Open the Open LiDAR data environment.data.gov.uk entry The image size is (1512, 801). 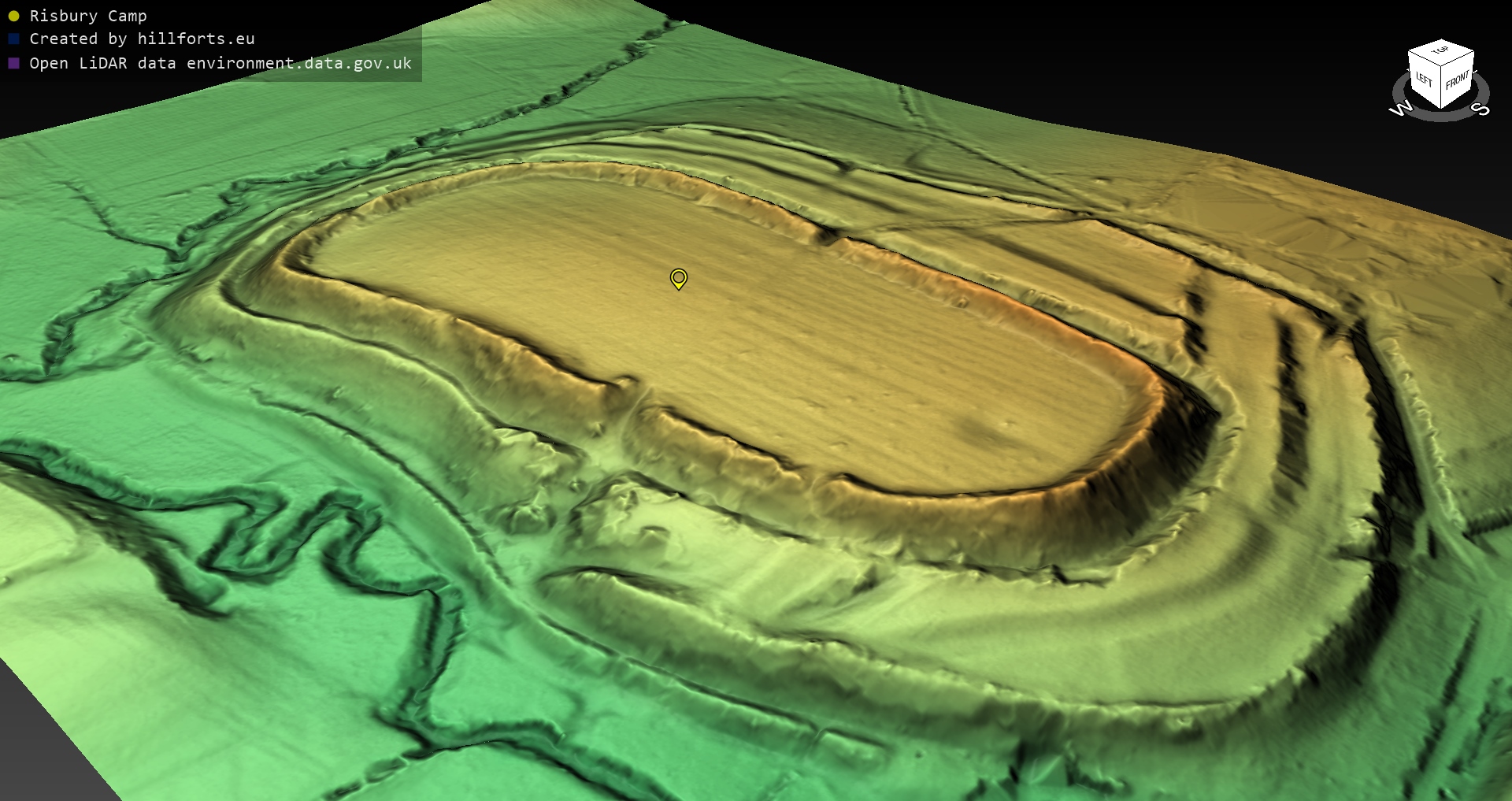(220, 63)
